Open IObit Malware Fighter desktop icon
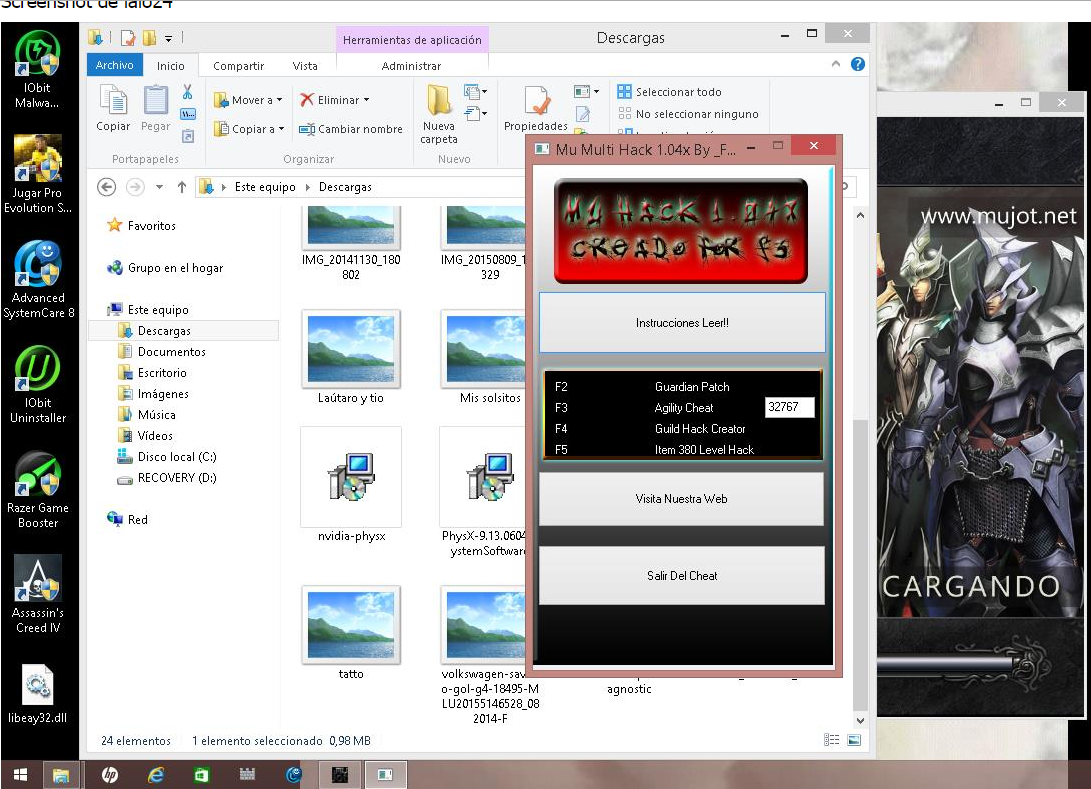1091x789 pixels. pyautogui.click(x=38, y=56)
